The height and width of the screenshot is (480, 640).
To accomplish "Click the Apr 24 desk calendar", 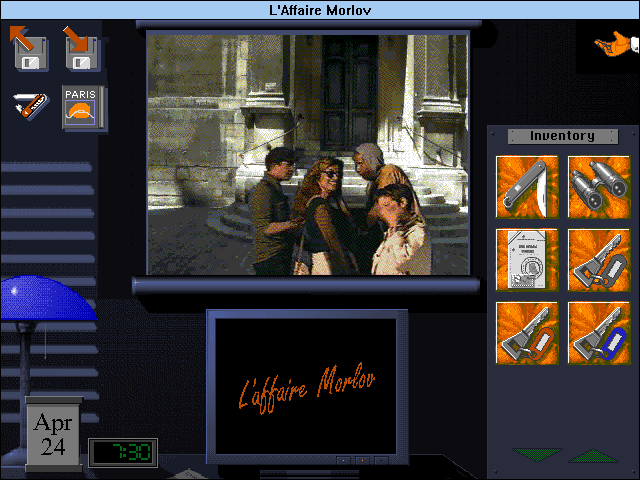I will pos(53,433).
